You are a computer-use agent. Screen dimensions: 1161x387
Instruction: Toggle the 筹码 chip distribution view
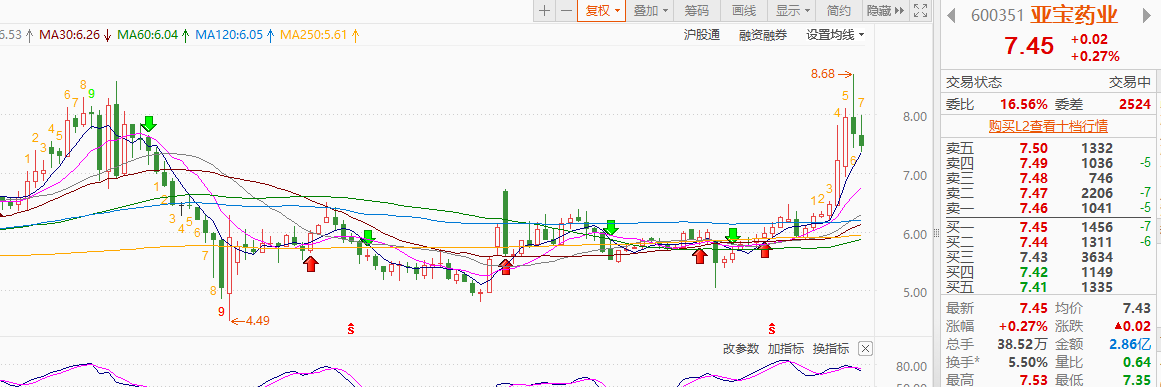click(697, 10)
